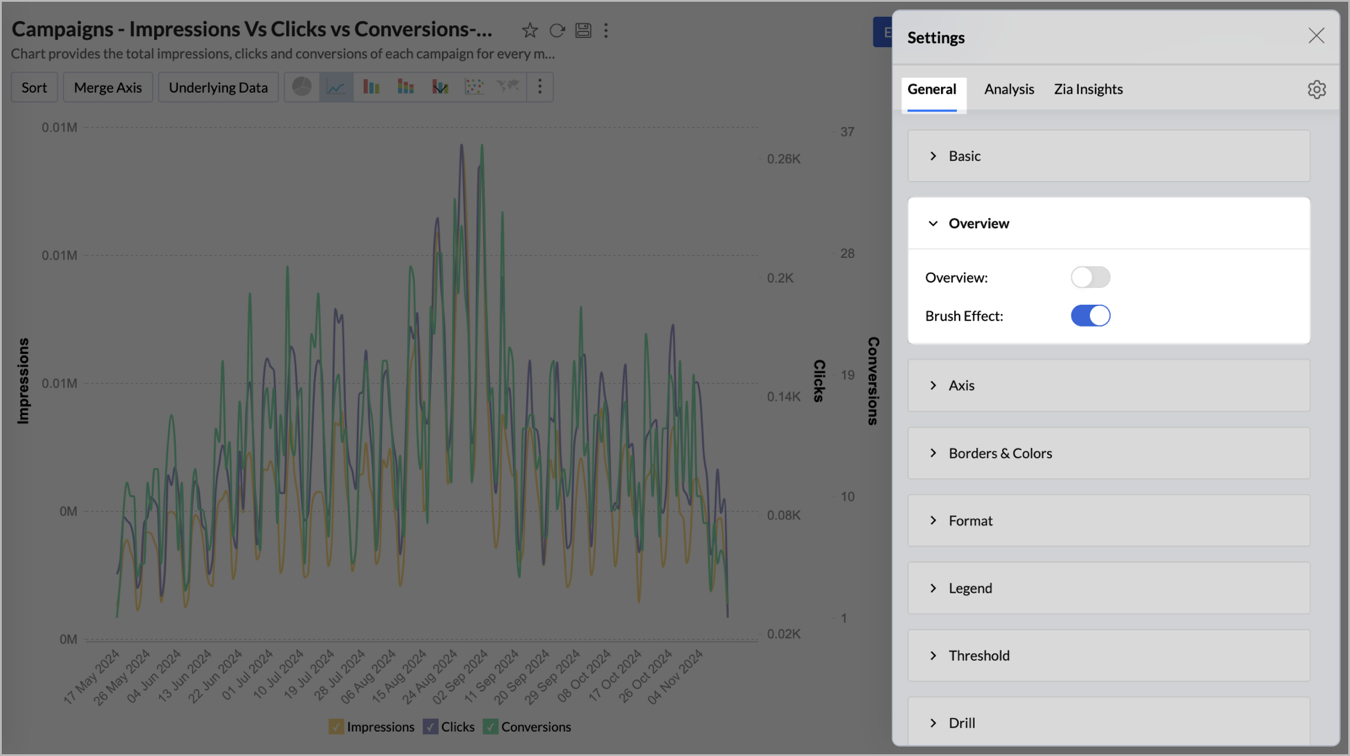Mark chart as favorite with star icon

(530, 31)
